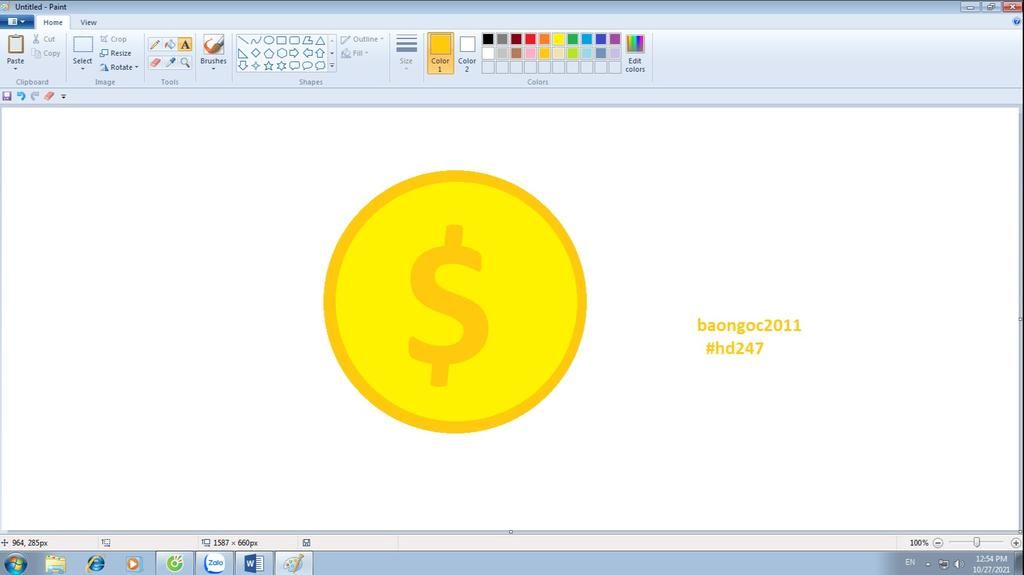Choose the Eraser tool in Tools group
The width and height of the screenshot is (1024, 575).
click(155, 62)
